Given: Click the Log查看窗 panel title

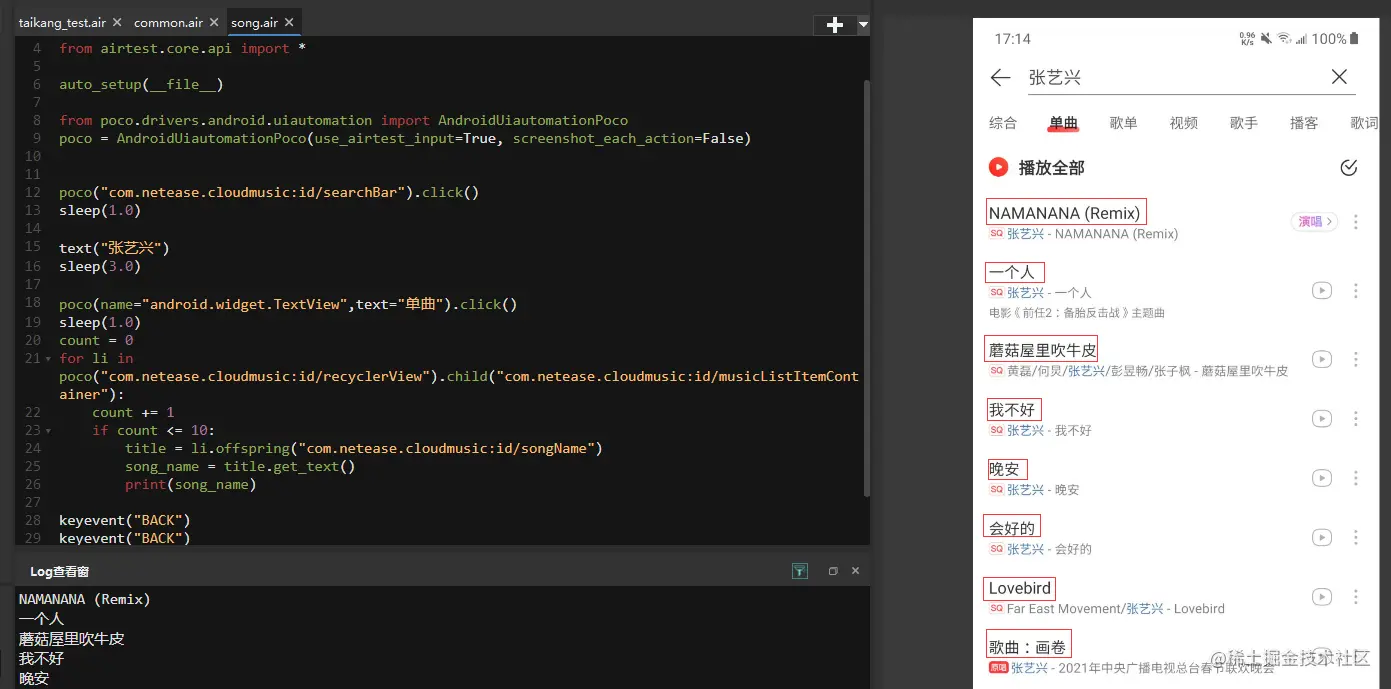Looking at the screenshot, I should click(x=59, y=571).
